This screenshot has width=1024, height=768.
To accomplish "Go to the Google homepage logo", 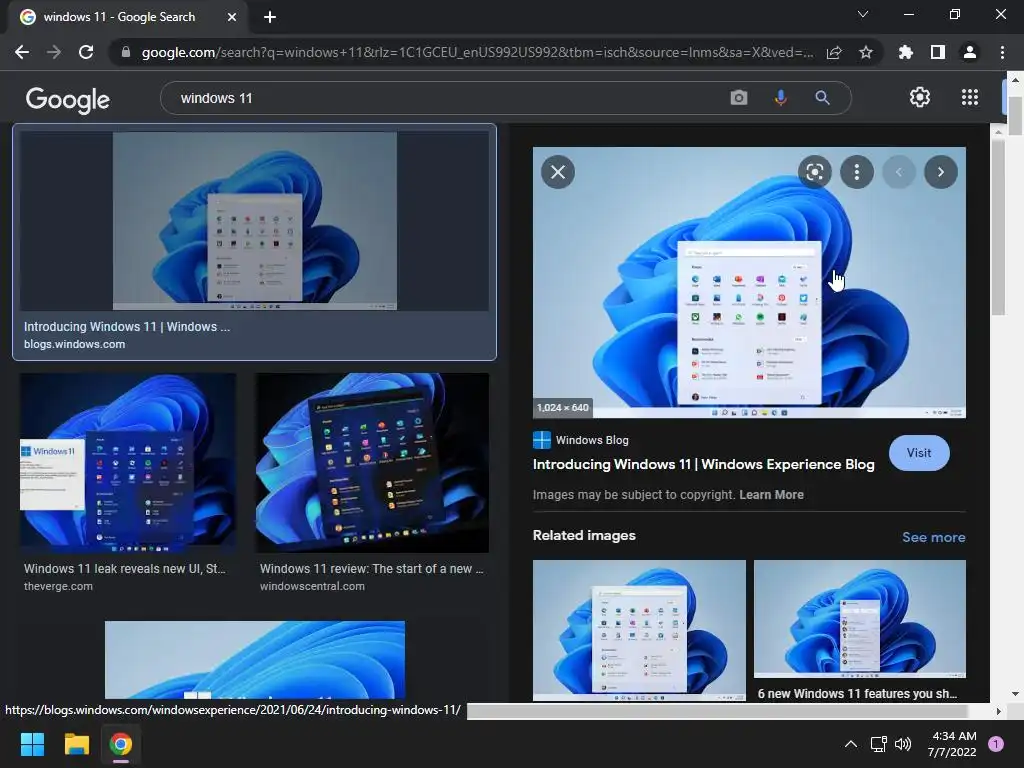I will click(68, 99).
